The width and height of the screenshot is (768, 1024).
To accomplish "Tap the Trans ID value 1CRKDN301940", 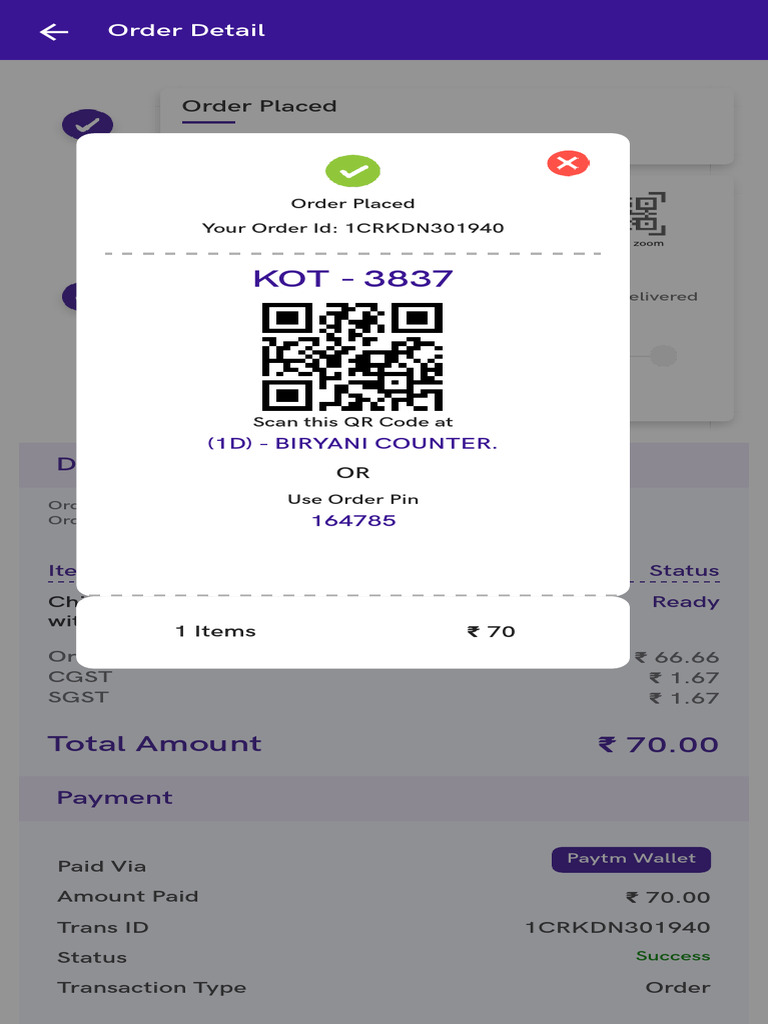I will 618,927.
